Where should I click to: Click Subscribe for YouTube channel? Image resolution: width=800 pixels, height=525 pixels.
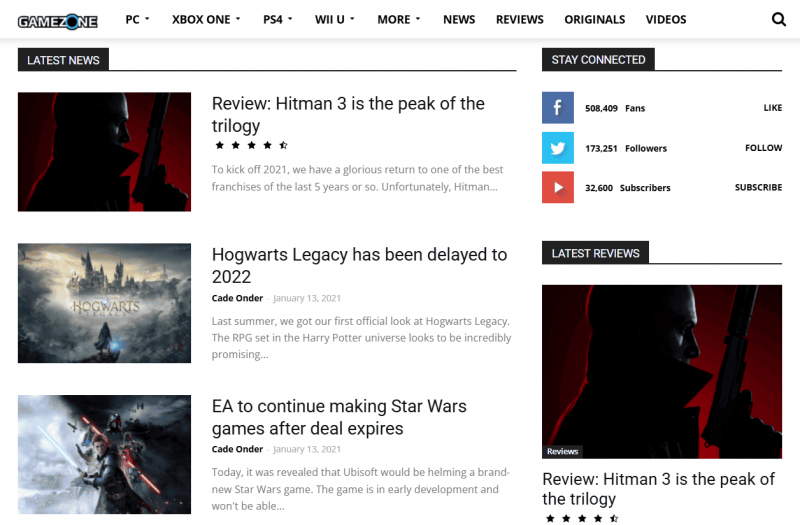tap(758, 188)
